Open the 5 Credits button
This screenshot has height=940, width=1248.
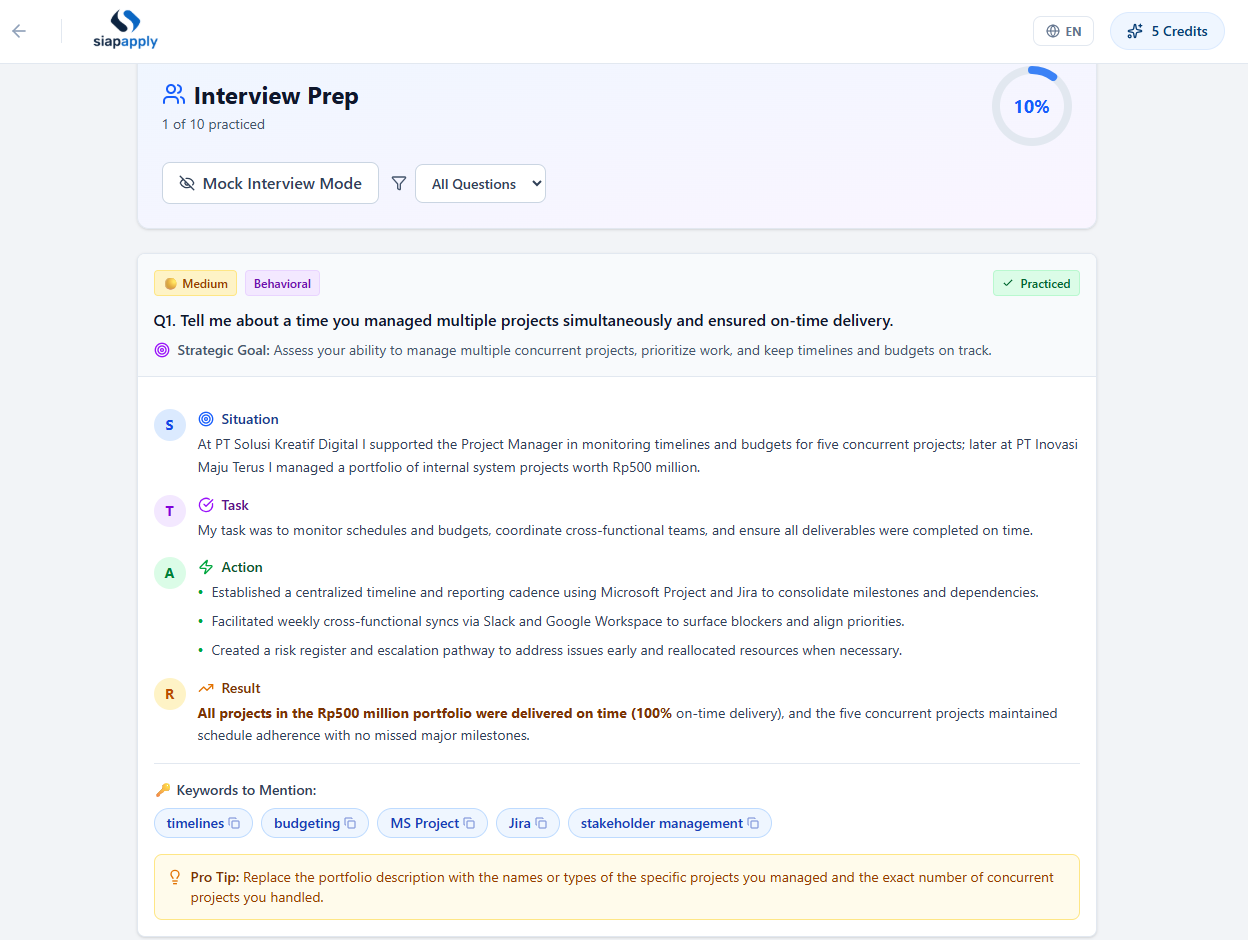(1167, 31)
